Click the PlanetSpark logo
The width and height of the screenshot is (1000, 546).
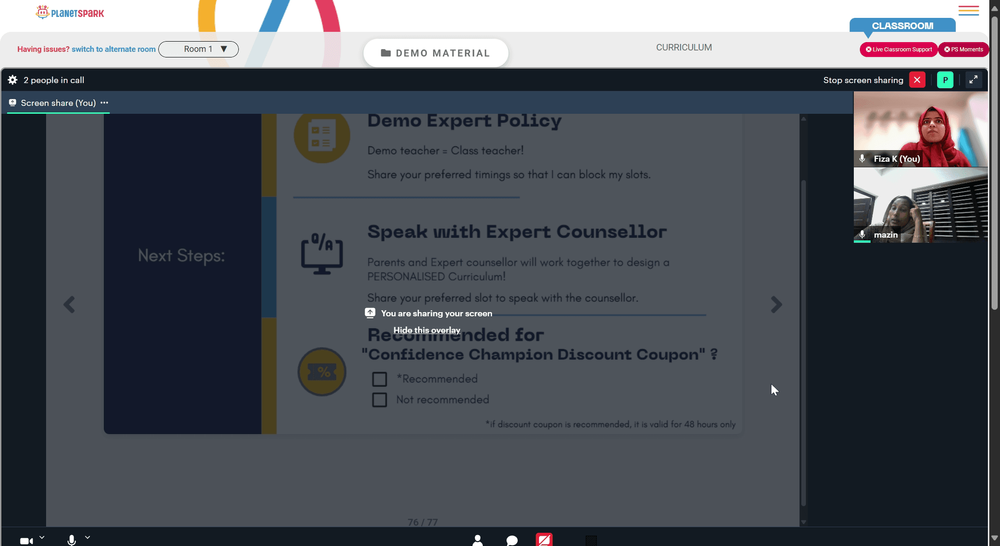70,13
